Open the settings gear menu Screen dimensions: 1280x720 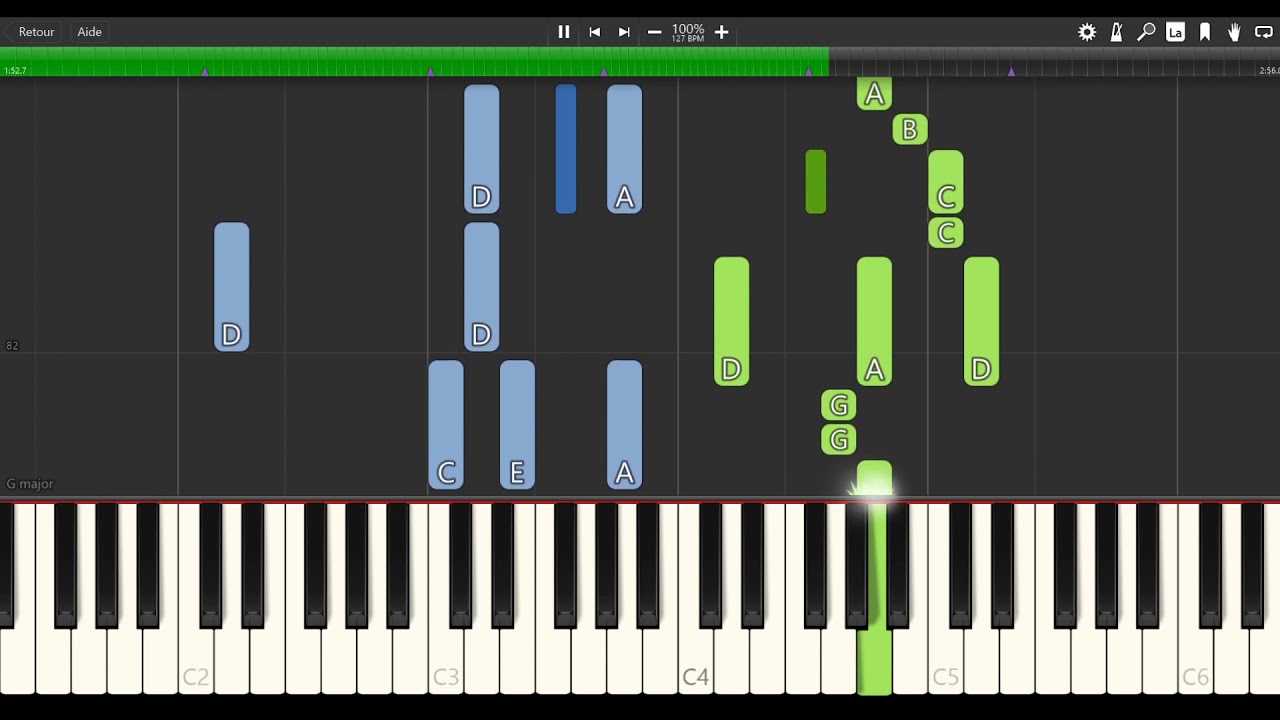tap(1087, 32)
